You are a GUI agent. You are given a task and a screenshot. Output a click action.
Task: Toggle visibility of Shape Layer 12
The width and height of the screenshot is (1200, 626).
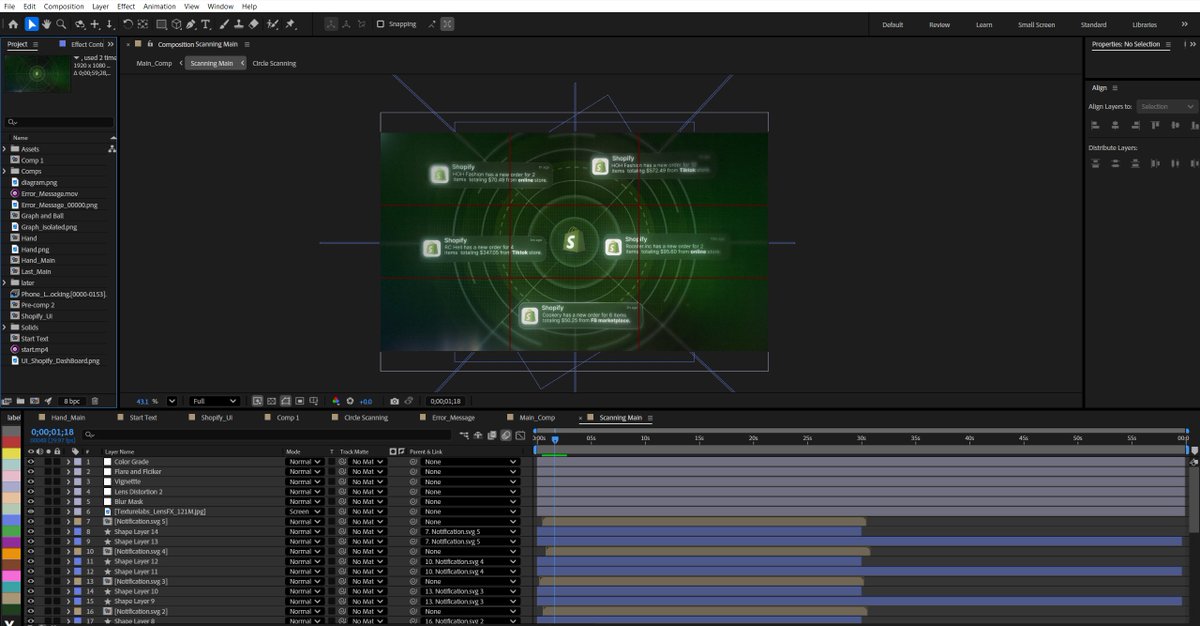tap(31, 561)
